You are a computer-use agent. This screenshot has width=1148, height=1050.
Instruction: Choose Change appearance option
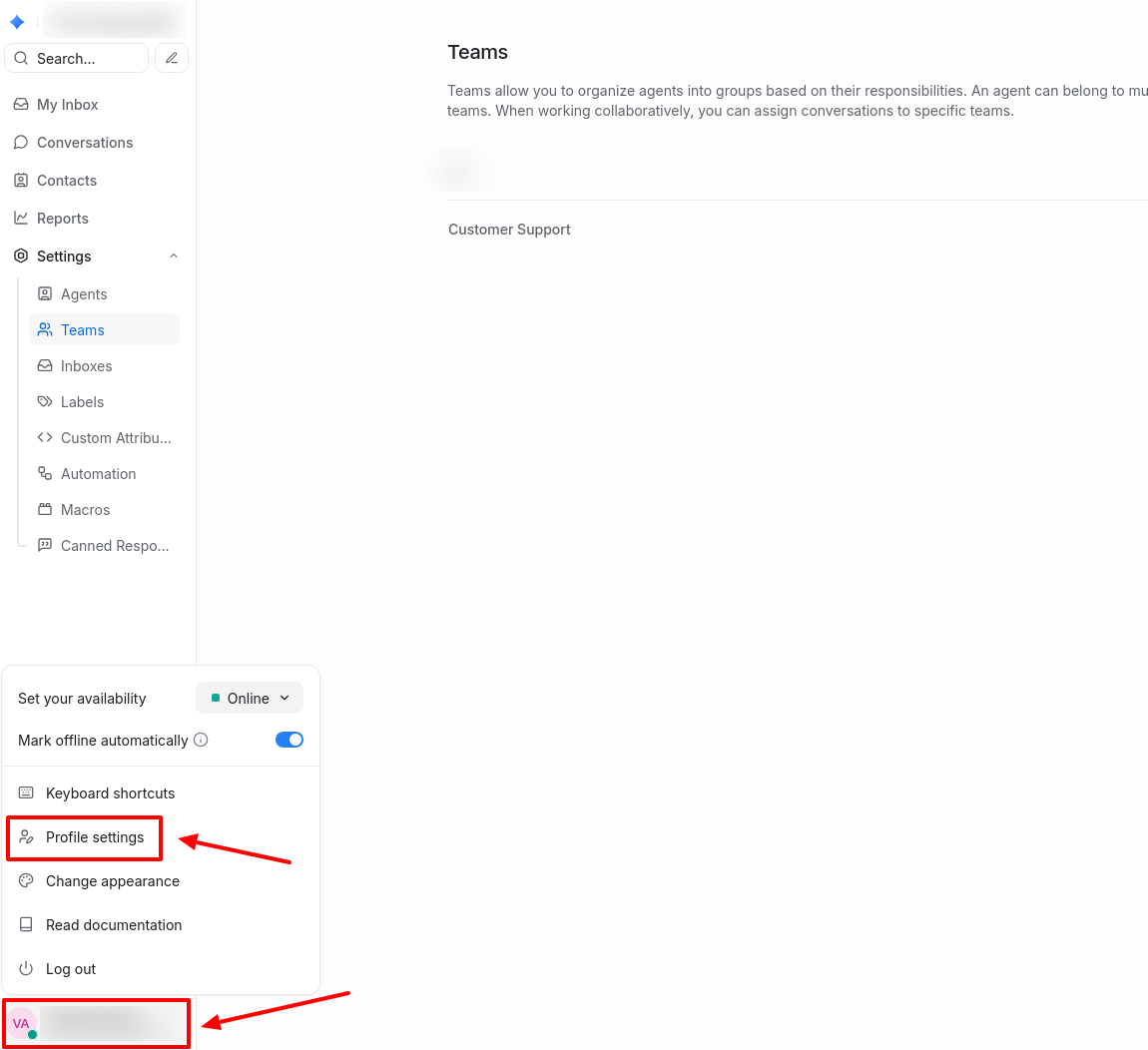[112, 881]
